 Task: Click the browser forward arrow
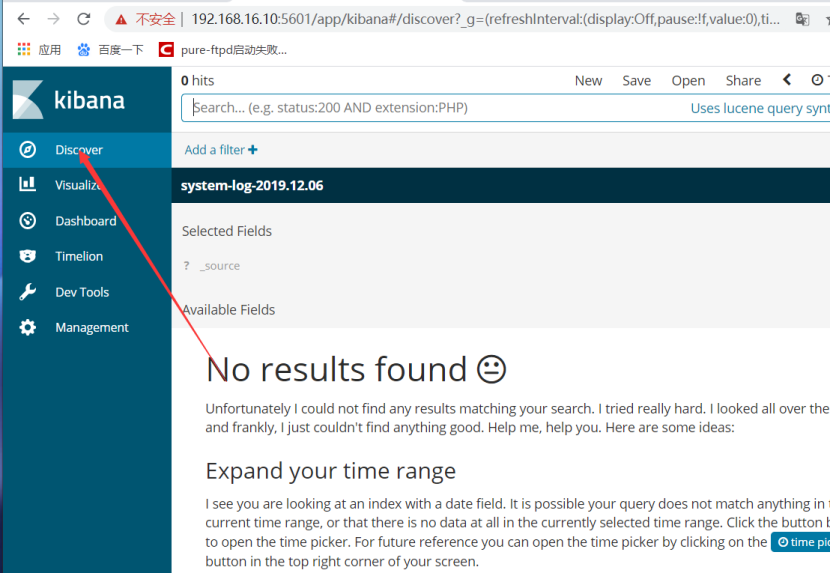(x=53, y=19)
